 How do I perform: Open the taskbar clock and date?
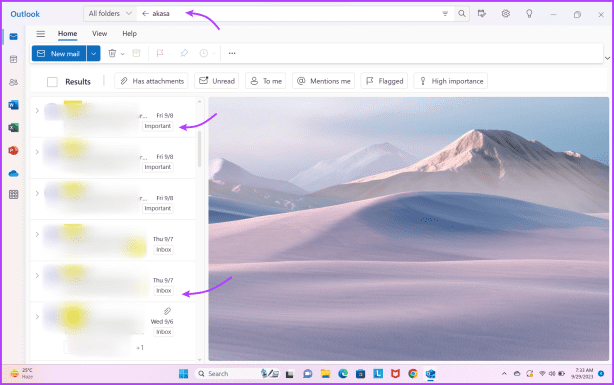click(x=581, y=374)
